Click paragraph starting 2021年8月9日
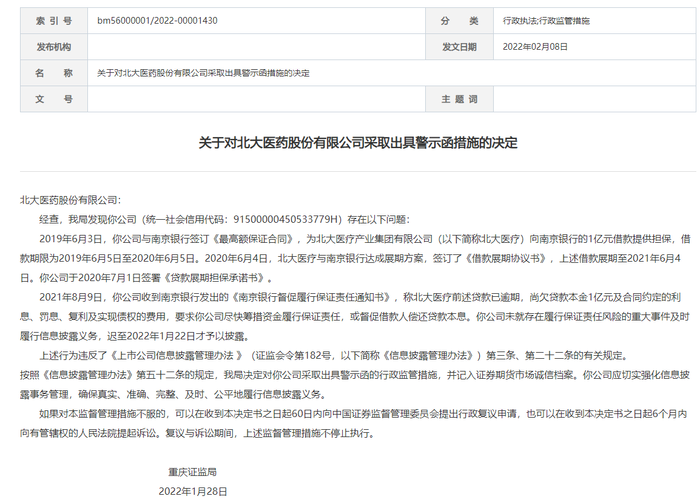The height and width of the screenshot is (499, 700). coord(355,316)
